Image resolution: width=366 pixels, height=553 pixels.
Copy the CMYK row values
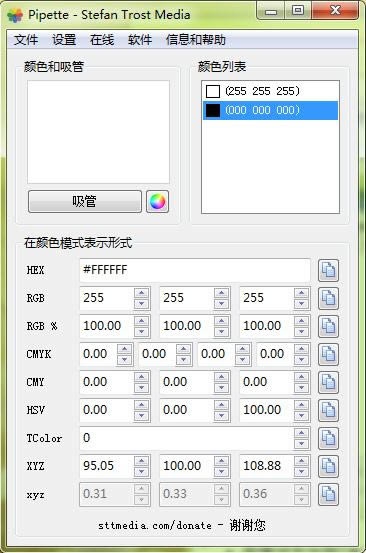[x=328, y=354]
